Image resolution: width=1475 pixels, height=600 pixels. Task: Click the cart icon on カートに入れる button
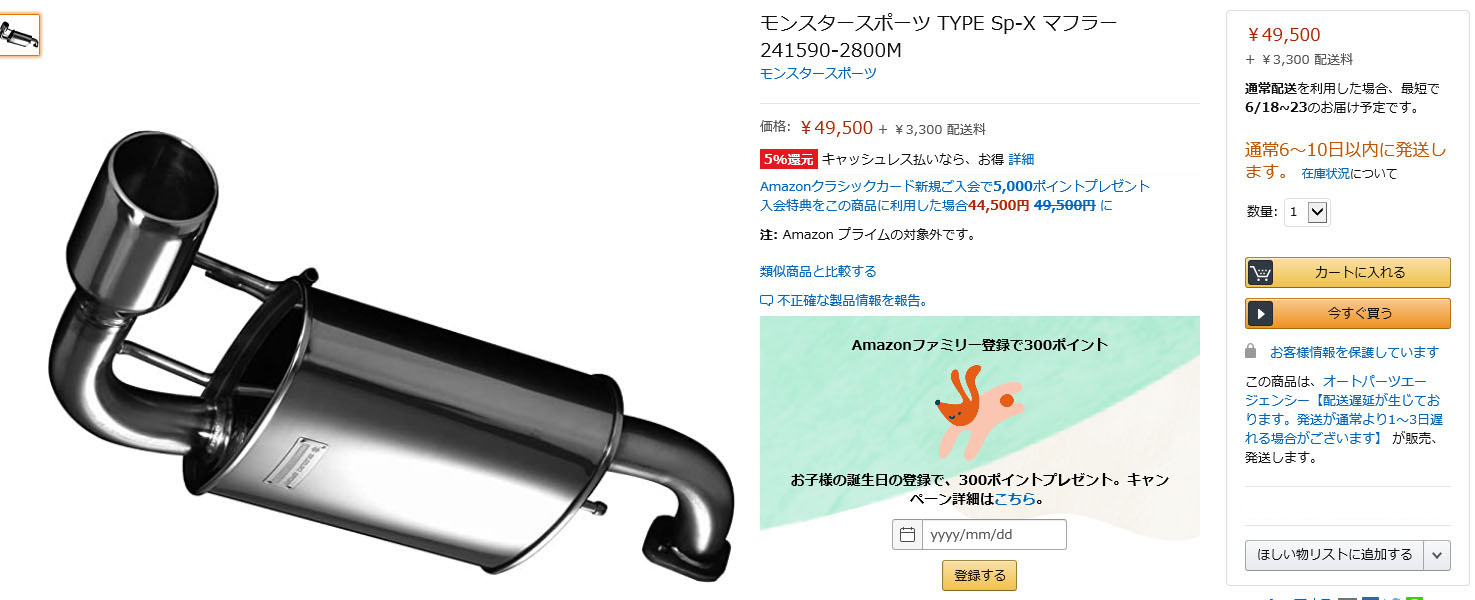point(1260,273)
